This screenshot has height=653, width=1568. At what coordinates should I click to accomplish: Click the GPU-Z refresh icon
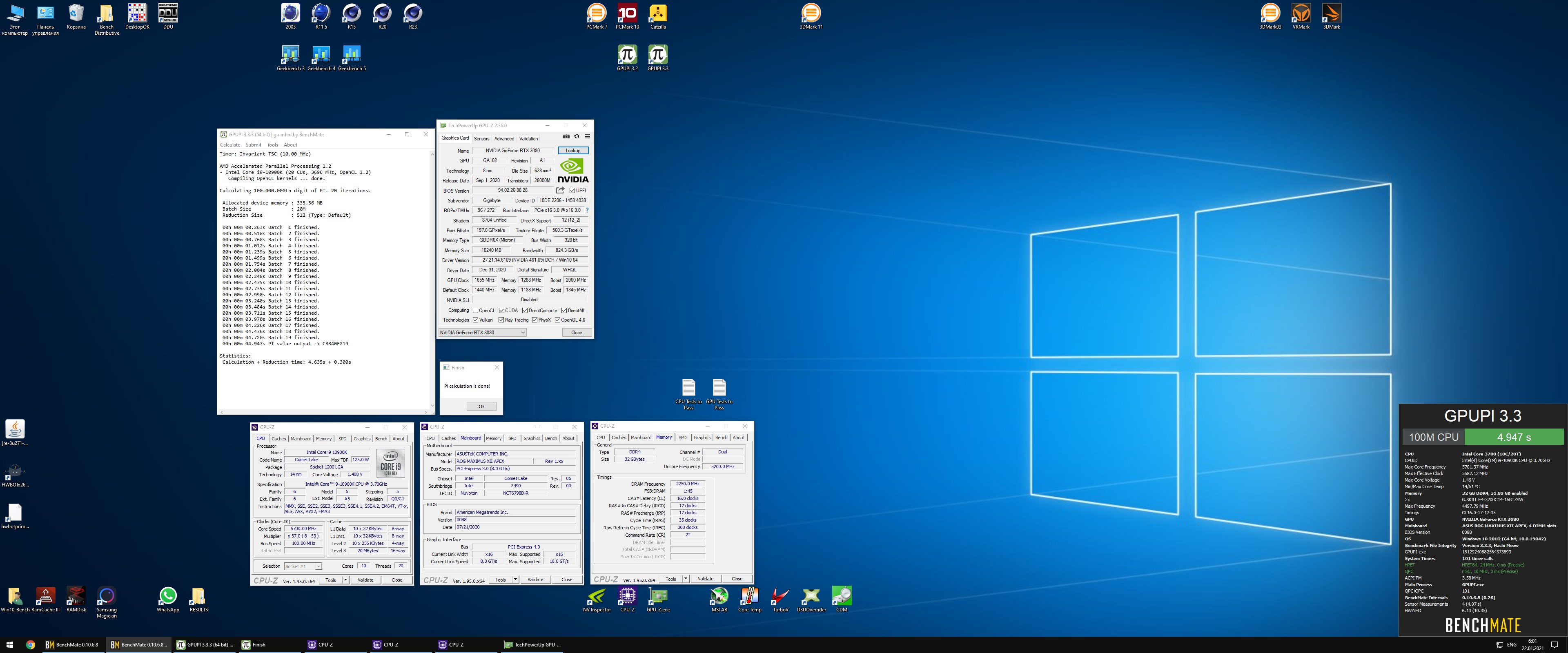pyautogui.click(x=577, y=137)
